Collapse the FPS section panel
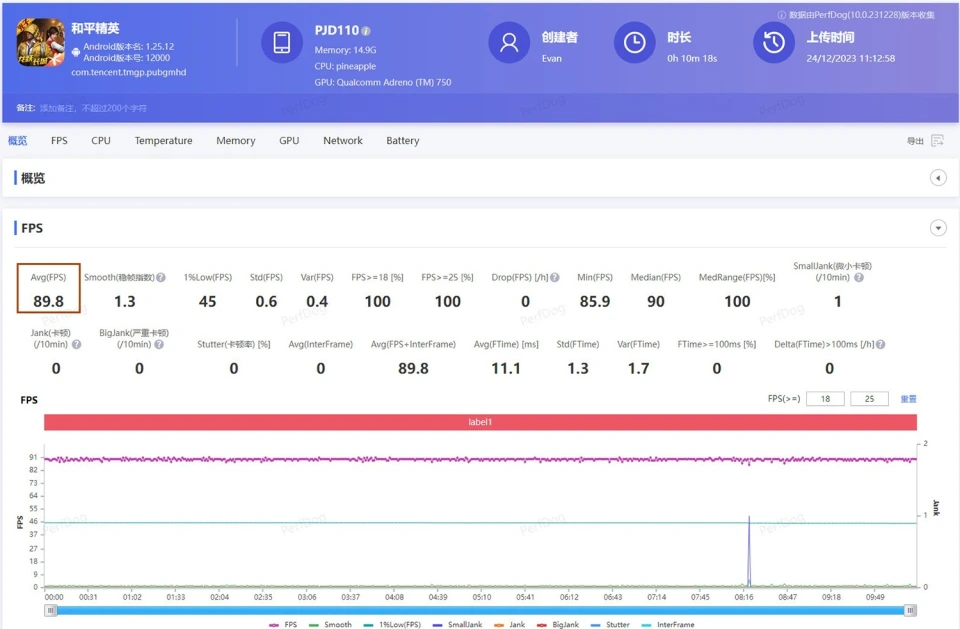Screen dimensions: 960x629 coord(938,228)
